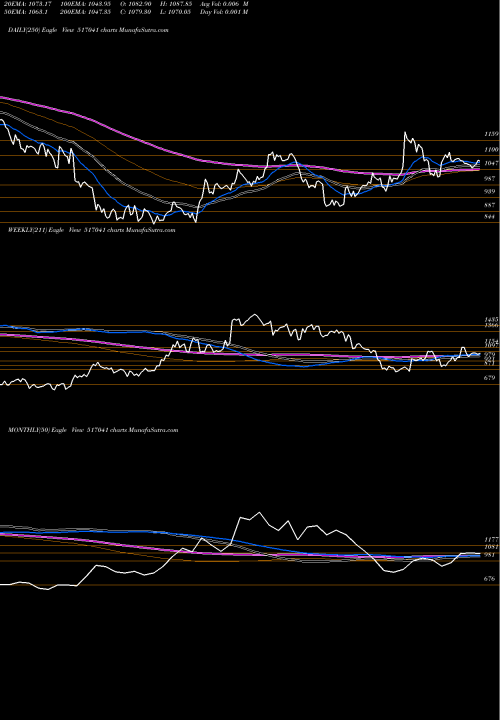Click the MONTHLY(50) Eagle View chart title
The width and height of the screenshot is (500, 720).
pyautogui.click(x=93, y=430)
